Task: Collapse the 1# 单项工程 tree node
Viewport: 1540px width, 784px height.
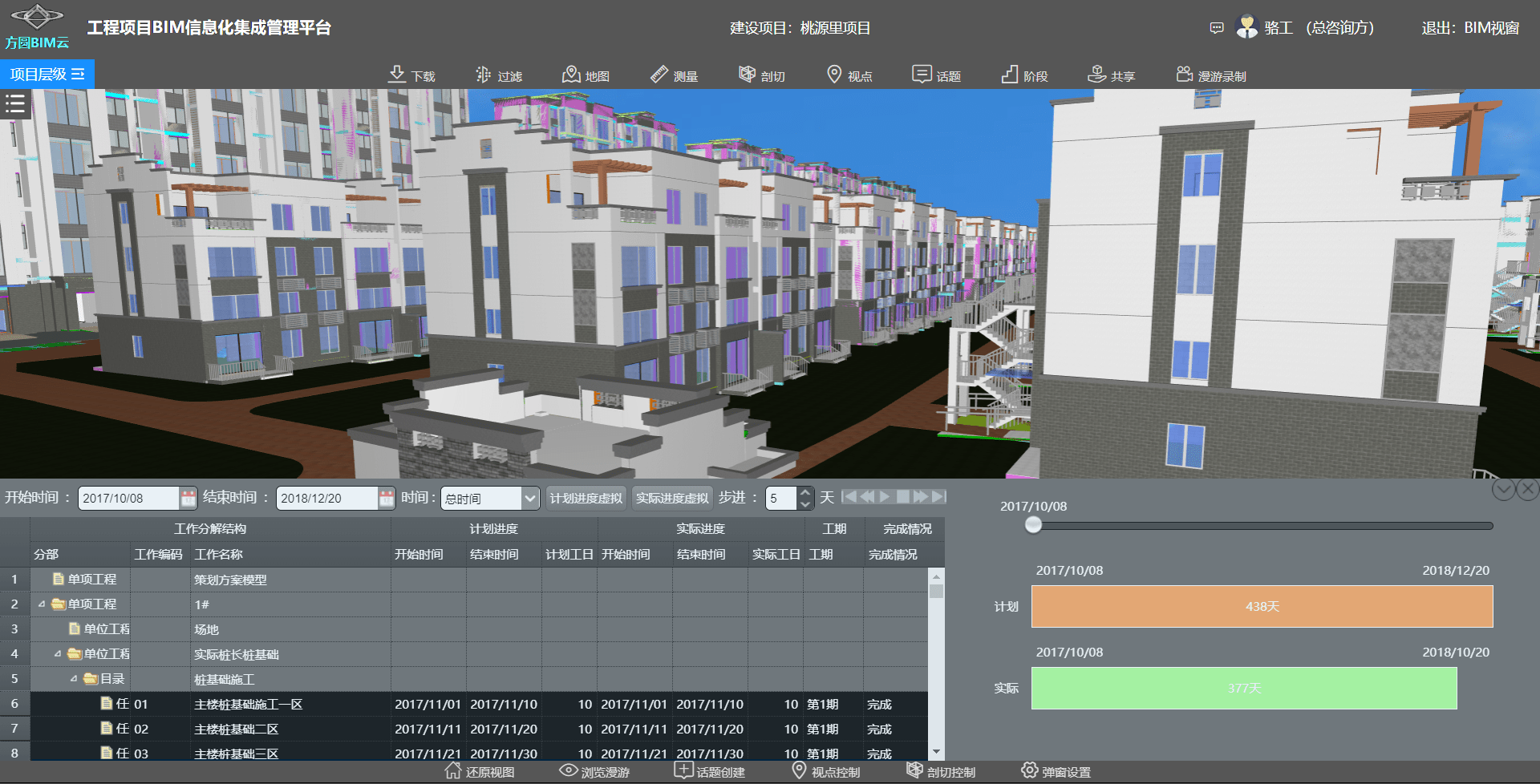Action: (x=42, y=604)
